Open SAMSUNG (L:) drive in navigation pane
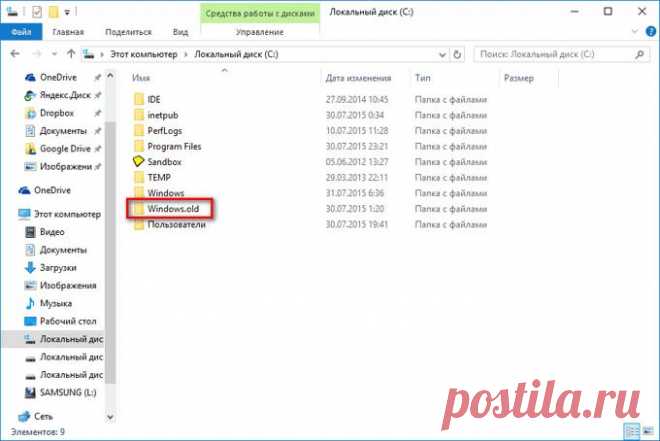Screen dimensions: 660x441 67,392
